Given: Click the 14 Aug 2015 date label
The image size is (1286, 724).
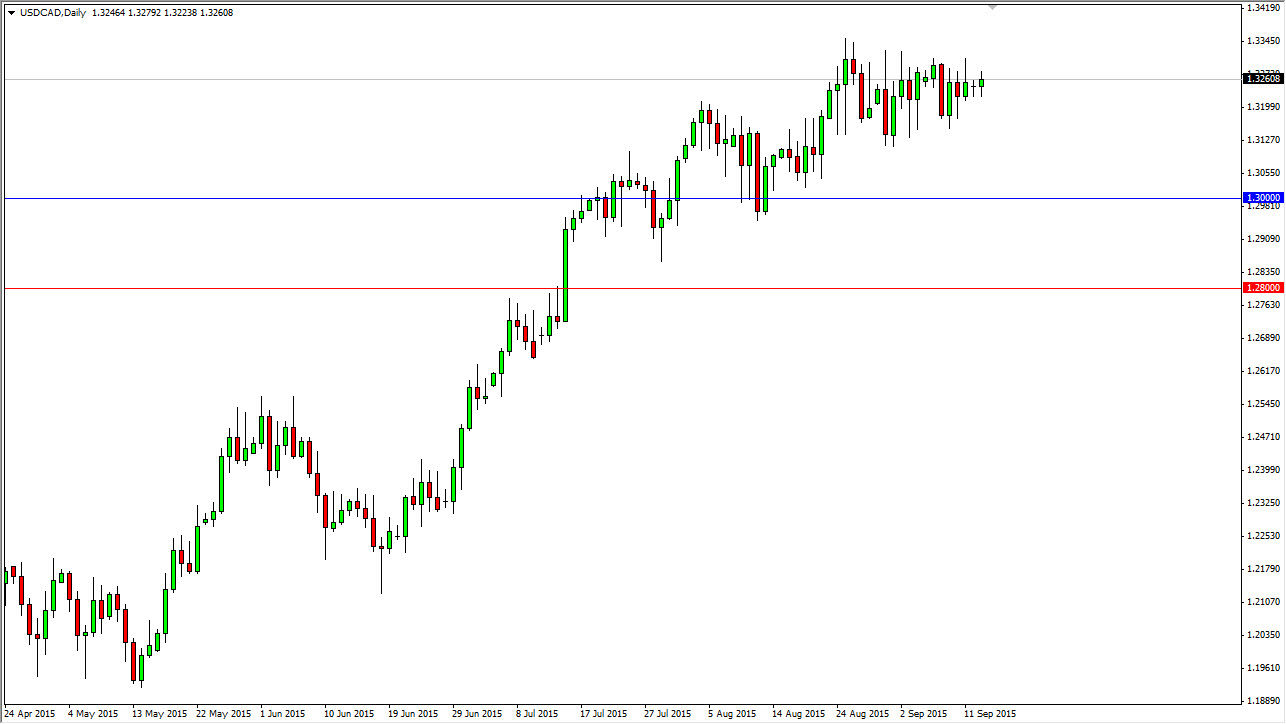Looking at the screenshot, I should tap(799, 714).
